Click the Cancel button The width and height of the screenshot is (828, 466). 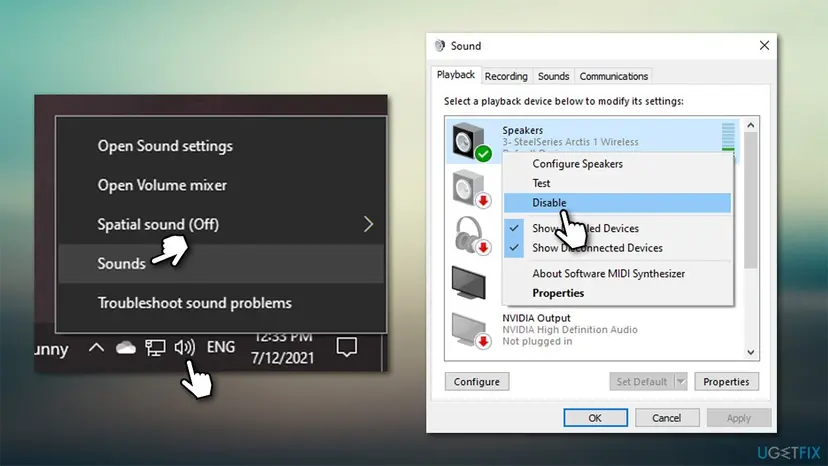(x=666, y=417)
